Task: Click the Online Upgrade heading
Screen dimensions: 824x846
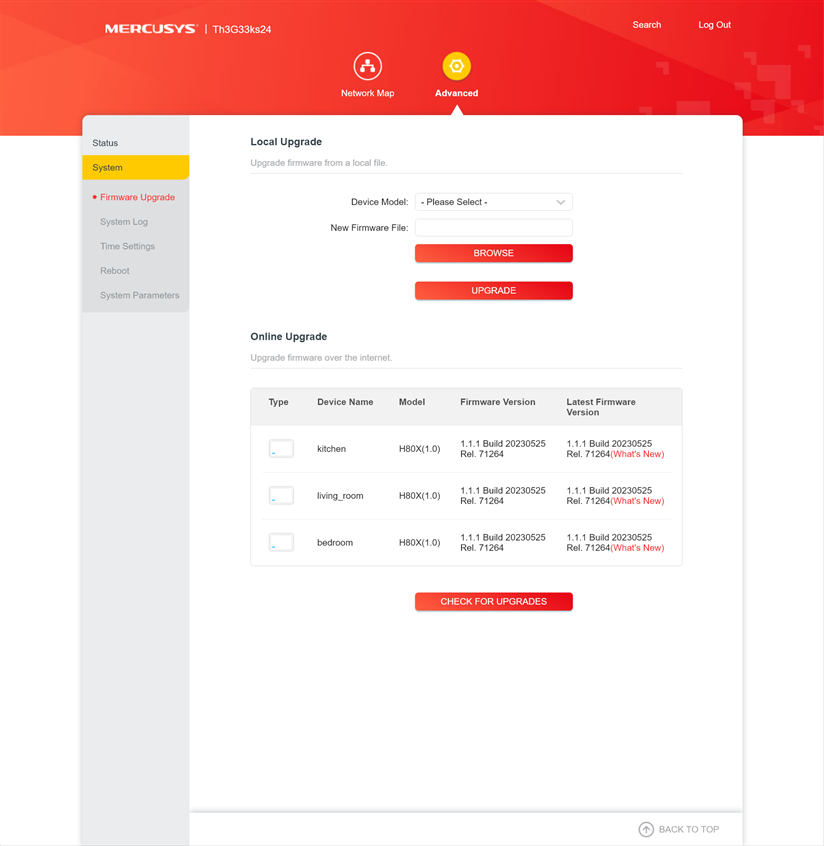Action: (x=289, y=337)
